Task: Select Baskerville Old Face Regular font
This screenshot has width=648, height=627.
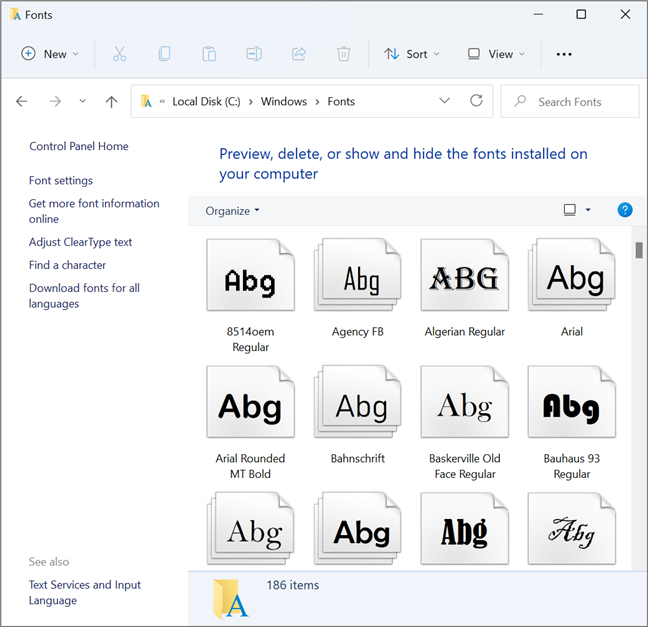Action: (465, 422)
